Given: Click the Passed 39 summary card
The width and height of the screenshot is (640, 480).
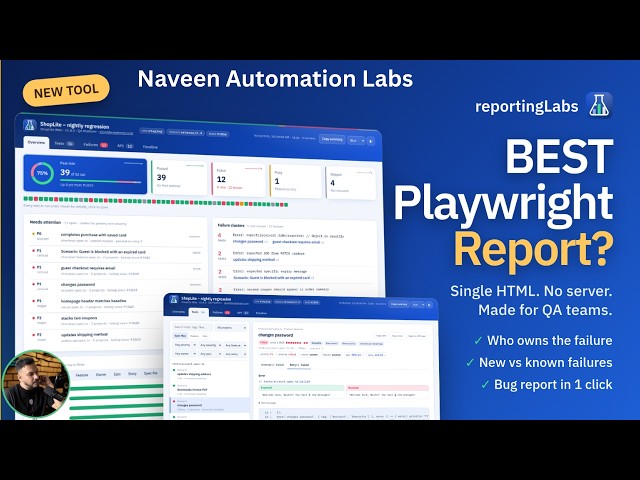Looking at the screenshot, I should [180, 178].
